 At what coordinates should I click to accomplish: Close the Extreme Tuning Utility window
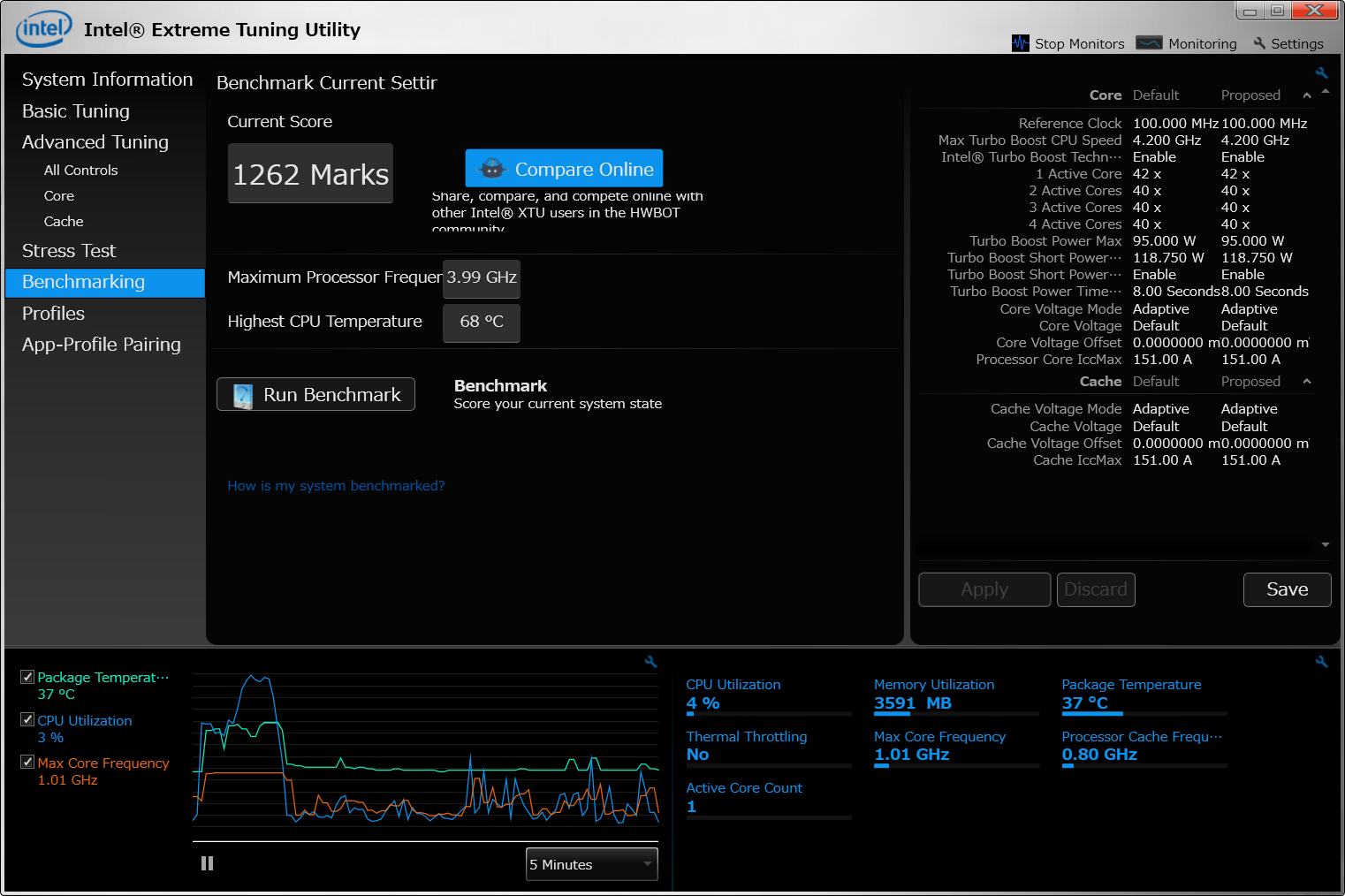pos(1315,11)
